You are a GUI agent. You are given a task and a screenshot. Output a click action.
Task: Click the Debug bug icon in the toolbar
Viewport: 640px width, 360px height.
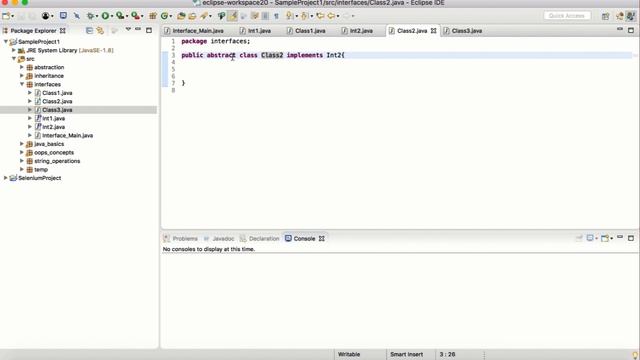90,16
